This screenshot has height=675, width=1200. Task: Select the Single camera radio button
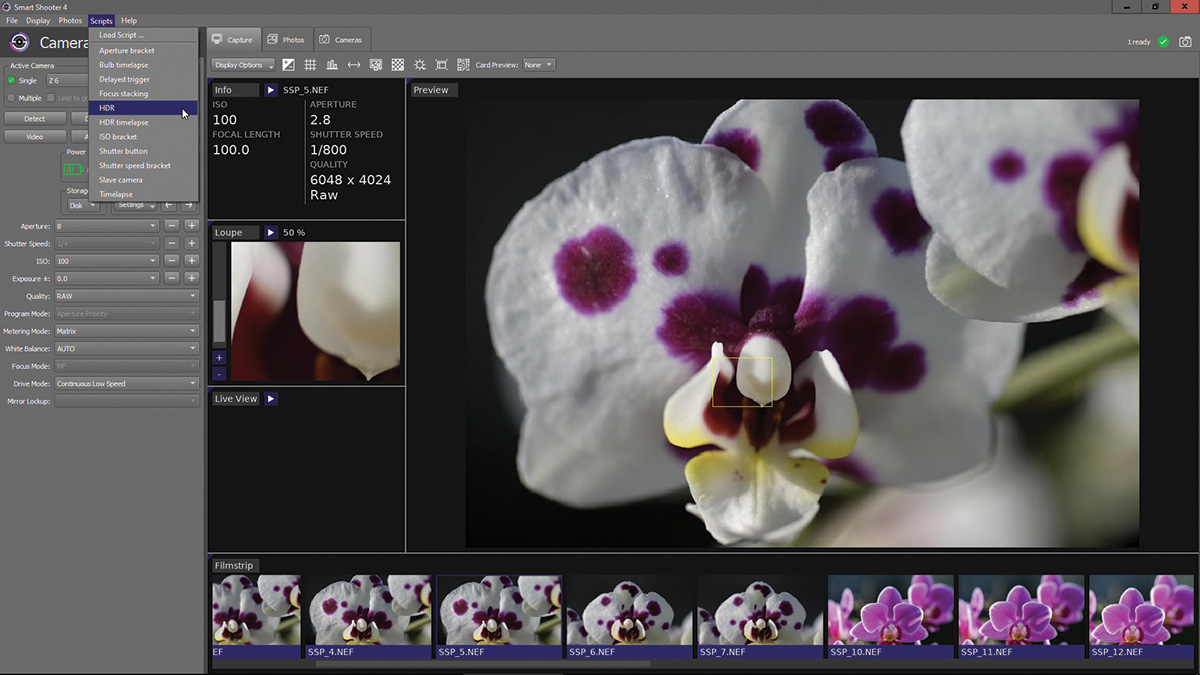(12, 80)
